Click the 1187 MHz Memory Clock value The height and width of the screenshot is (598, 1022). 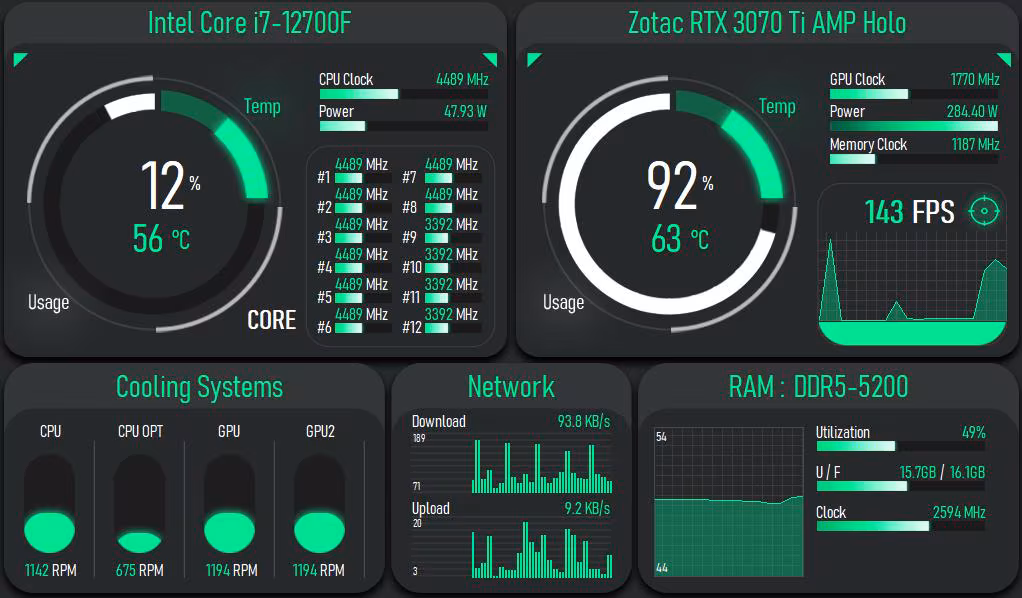click(x=975, y=144)
